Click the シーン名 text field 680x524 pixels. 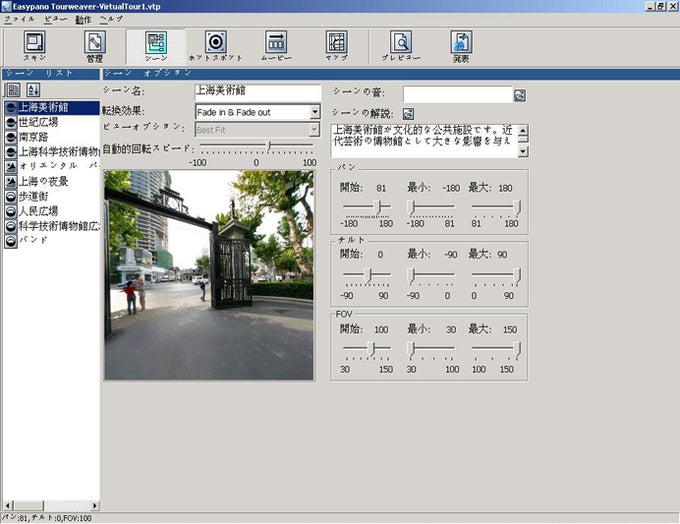[x=258, y=92]
